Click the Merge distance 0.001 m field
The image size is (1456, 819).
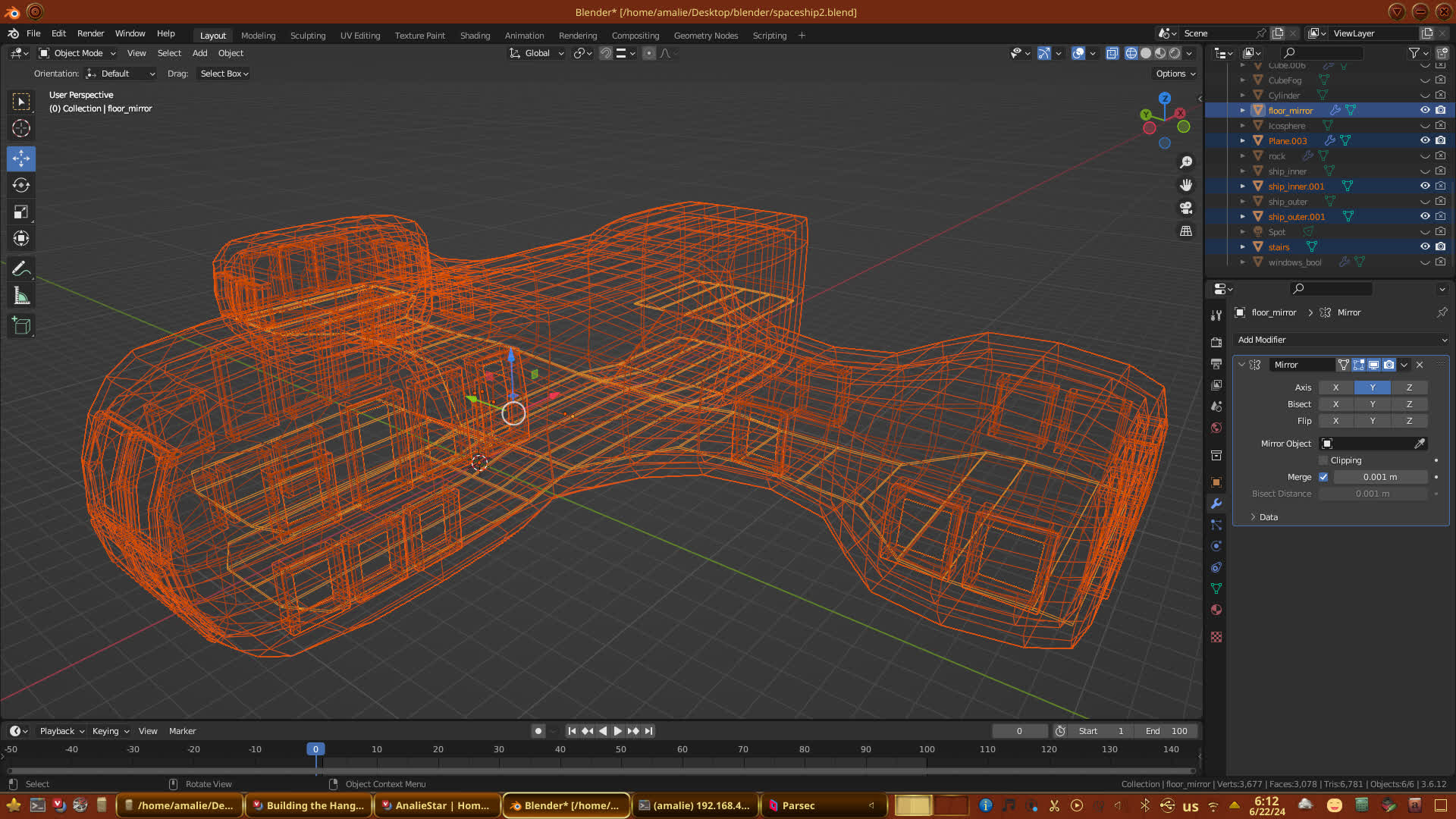[x=1379, y=477]
